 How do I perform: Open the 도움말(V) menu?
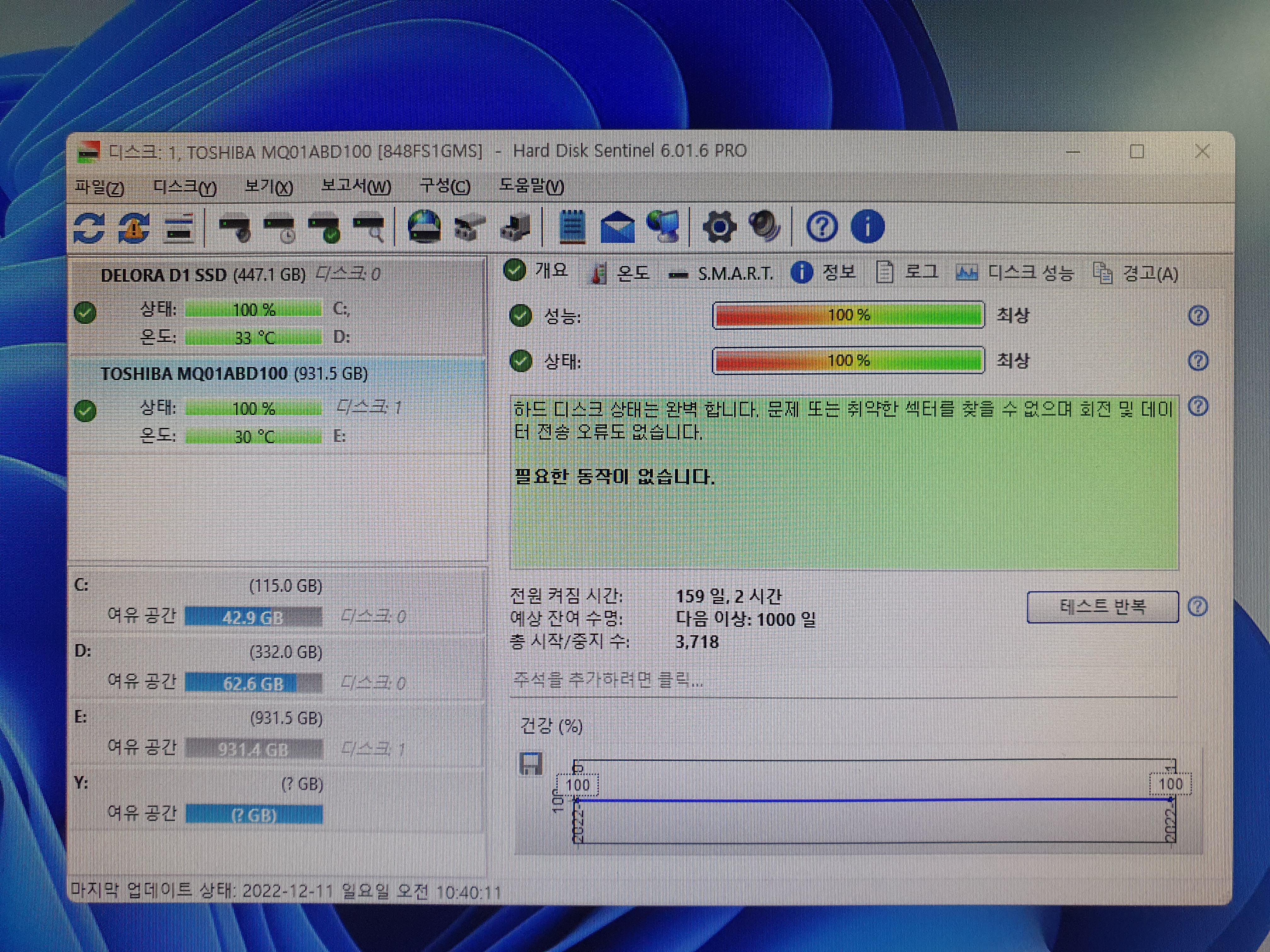coord(532,186)
